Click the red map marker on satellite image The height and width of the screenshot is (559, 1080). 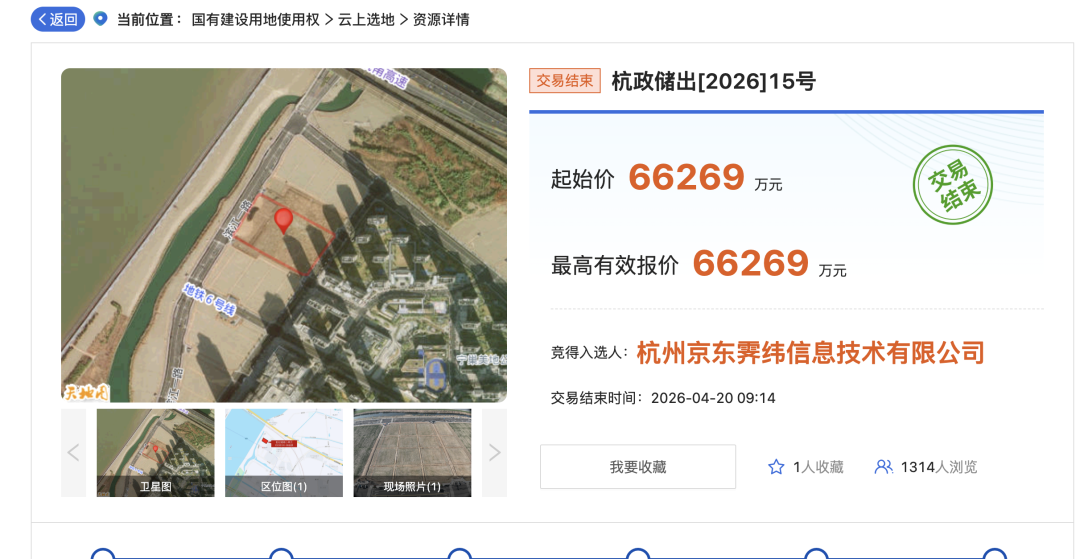(x=284, y=220)
